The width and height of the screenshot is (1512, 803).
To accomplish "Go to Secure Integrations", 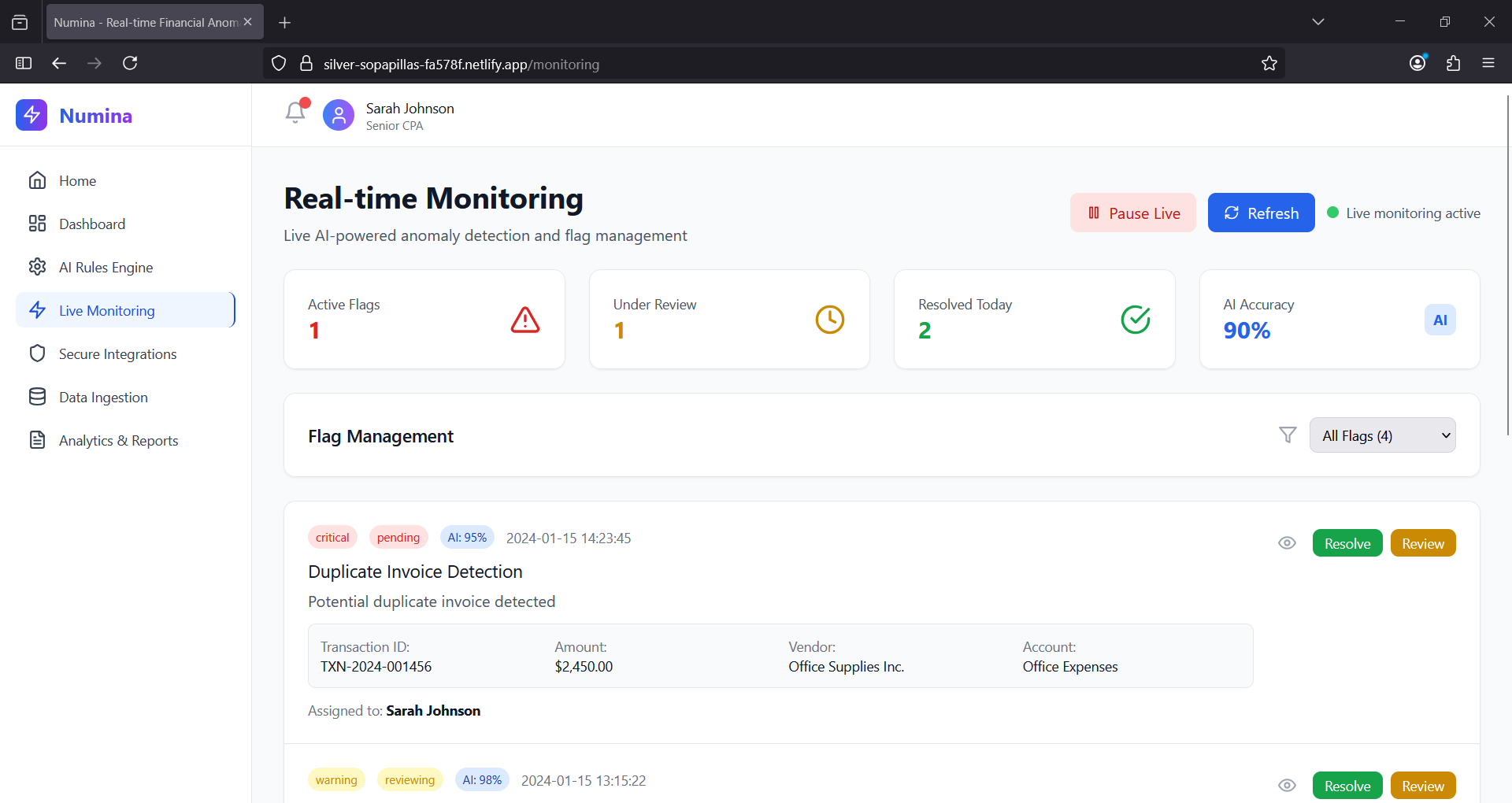I will click(x=125, y=353).
